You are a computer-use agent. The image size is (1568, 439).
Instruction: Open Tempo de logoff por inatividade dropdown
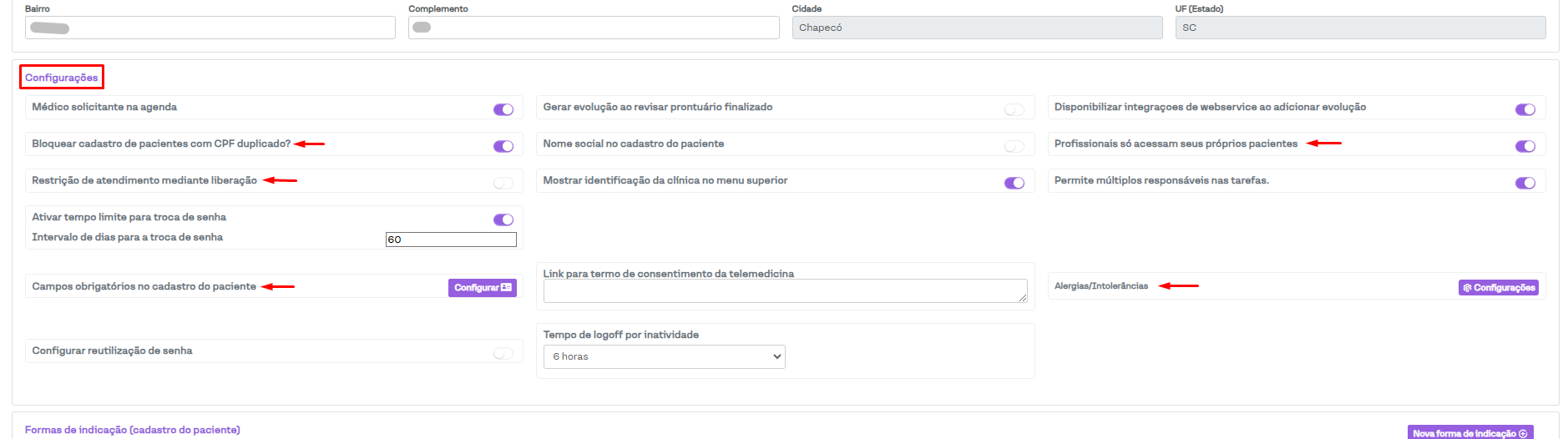coord(664,356)
